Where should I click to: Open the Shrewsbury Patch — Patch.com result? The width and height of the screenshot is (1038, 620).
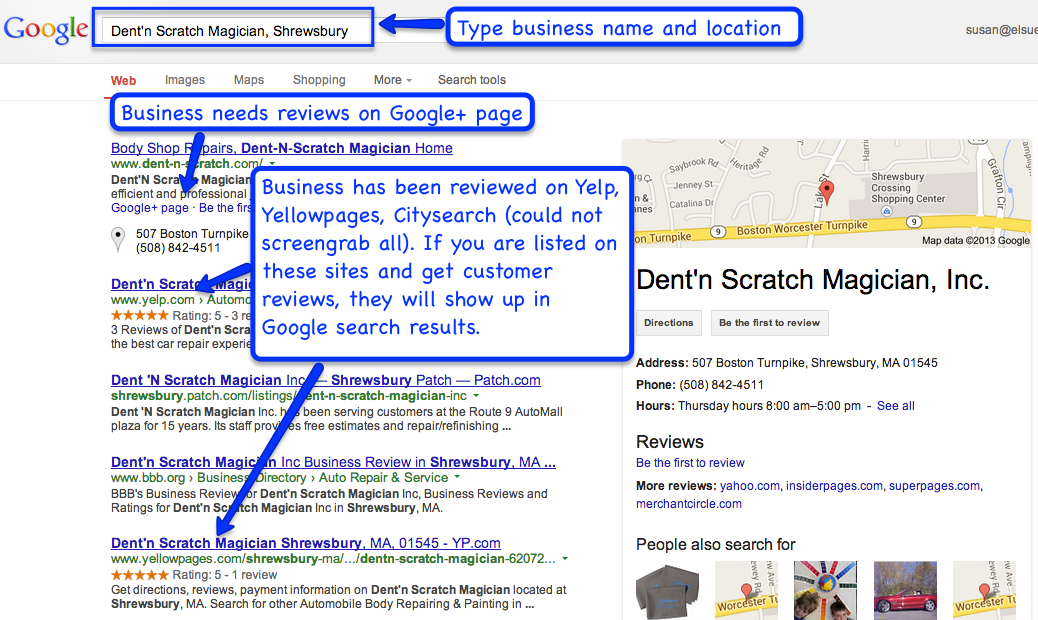326,380
